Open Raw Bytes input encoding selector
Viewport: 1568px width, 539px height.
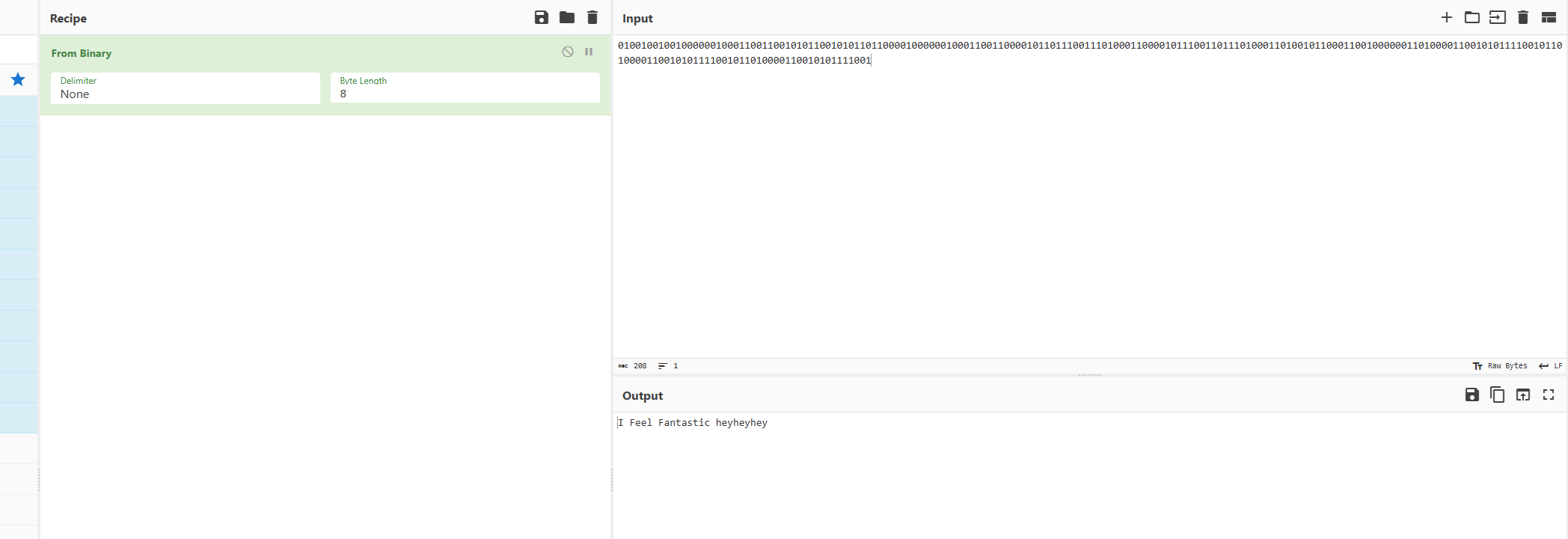[1500, 366]
